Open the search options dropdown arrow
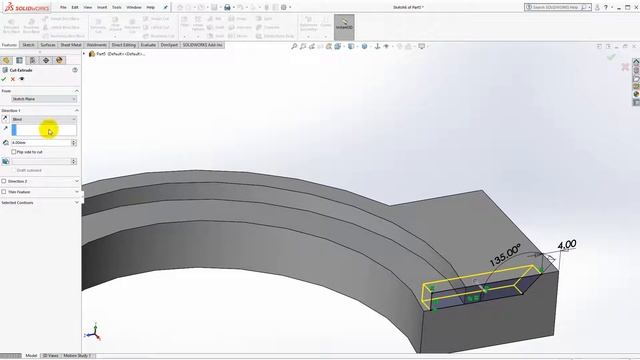Image resolution: width=640 pixels, height=360 pixels. coord(589,7)
